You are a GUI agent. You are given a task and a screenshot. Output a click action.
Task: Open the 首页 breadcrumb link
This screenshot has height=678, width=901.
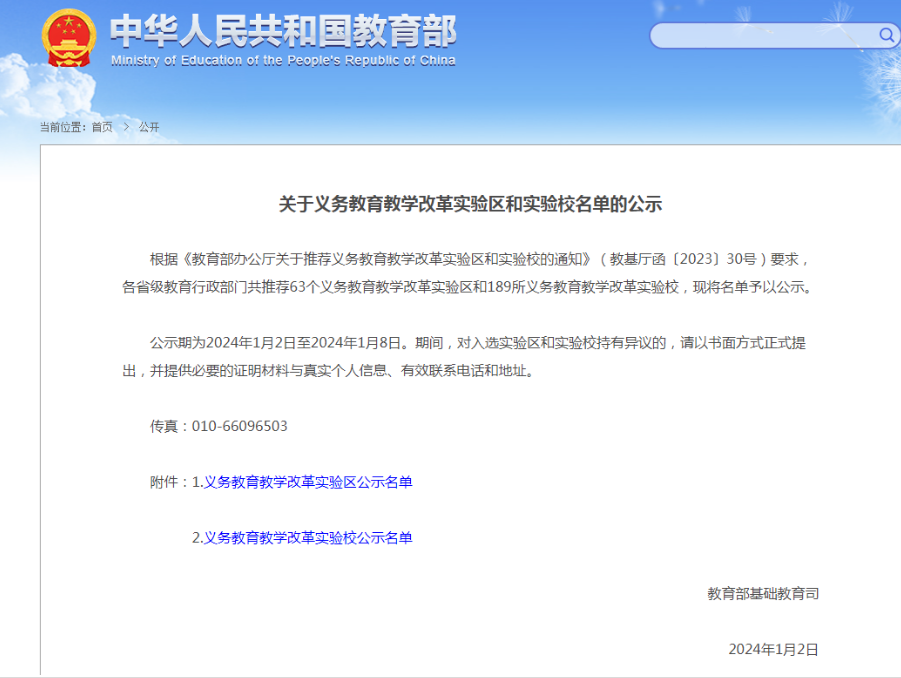click(102, 127)
